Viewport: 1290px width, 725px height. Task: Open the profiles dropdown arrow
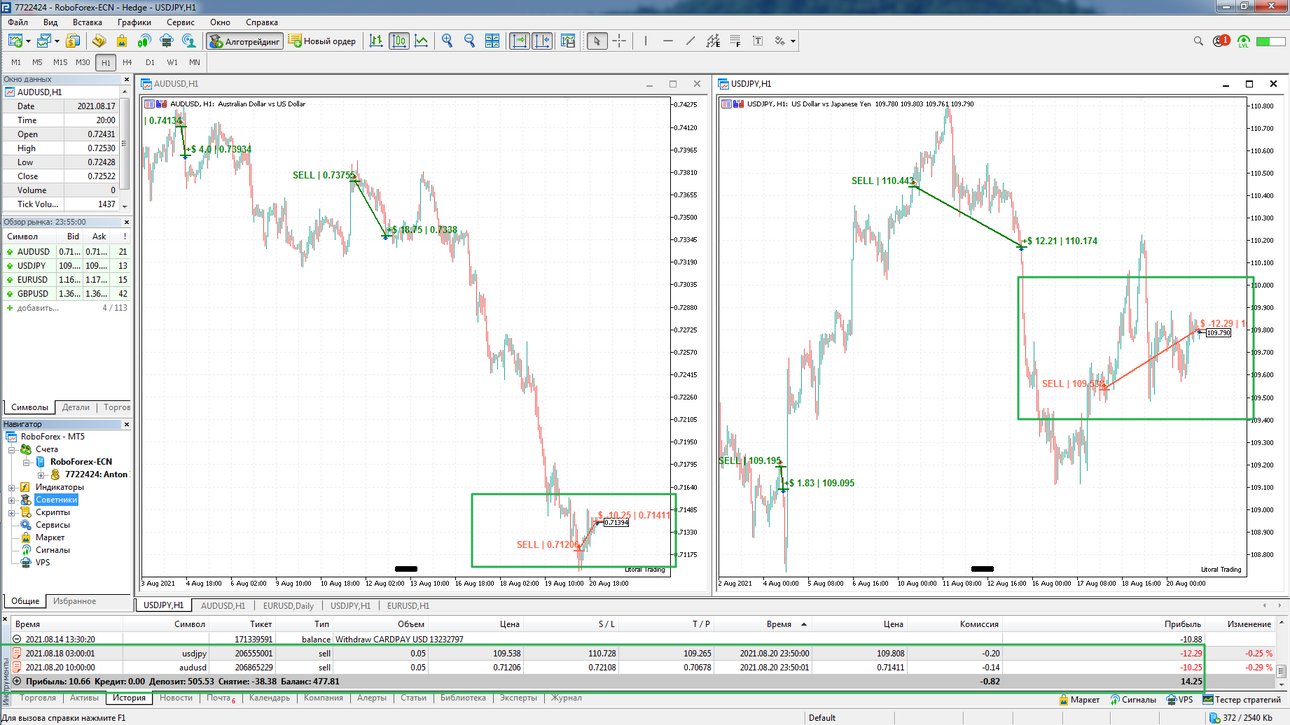coord(56,41)
